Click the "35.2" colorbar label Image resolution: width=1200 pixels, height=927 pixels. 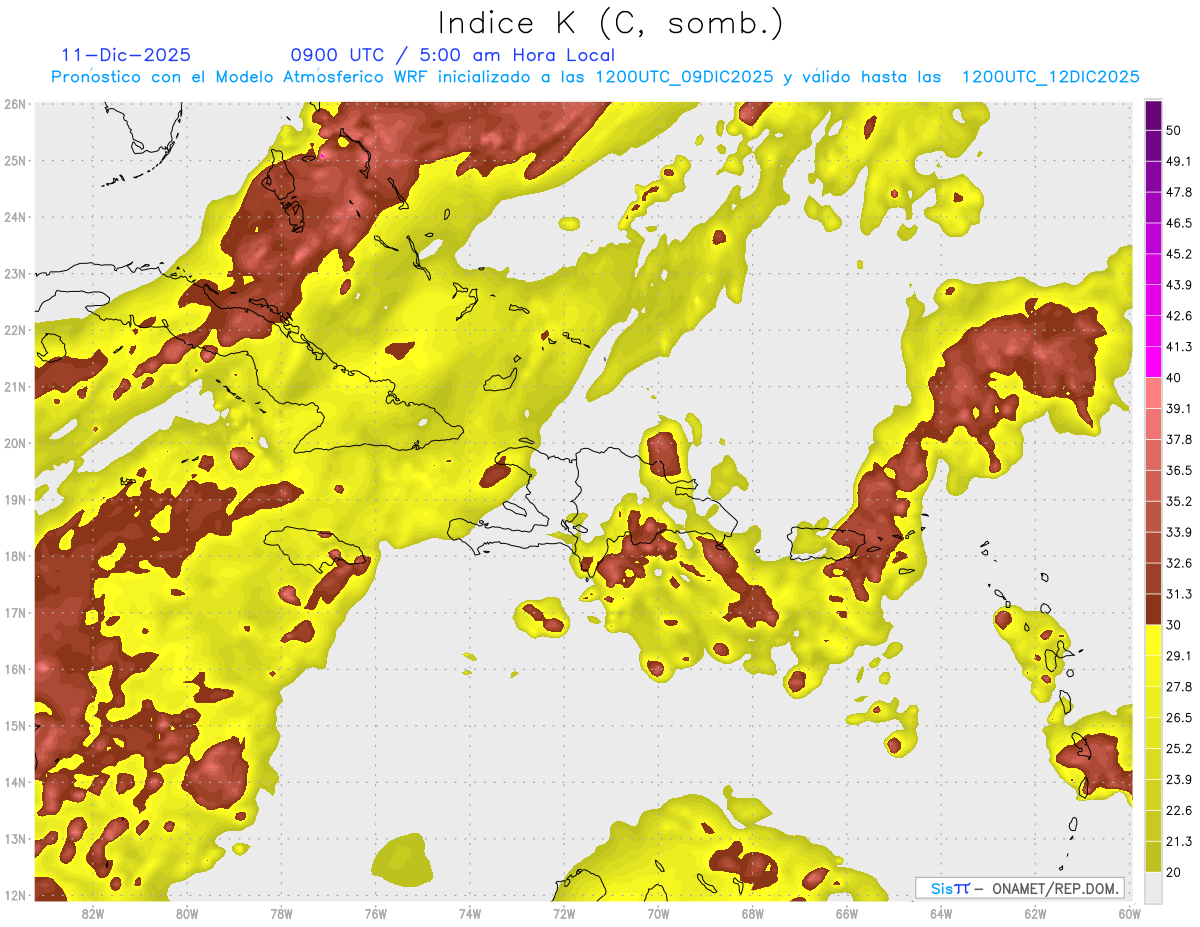(1179, 501)
